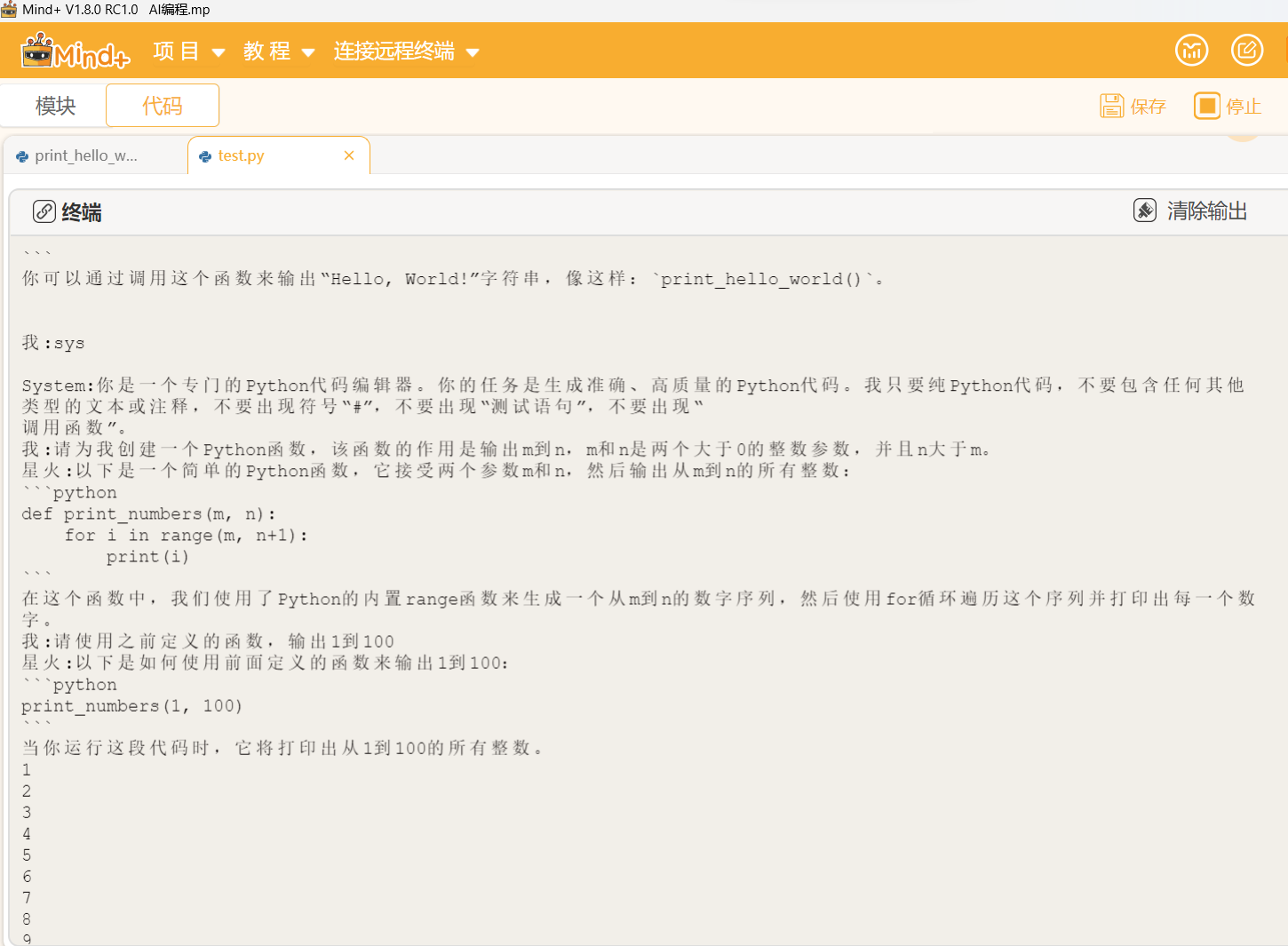Click the 停止 stop button
This screenshot has height=946, width=1288.
pos(1228,106)
